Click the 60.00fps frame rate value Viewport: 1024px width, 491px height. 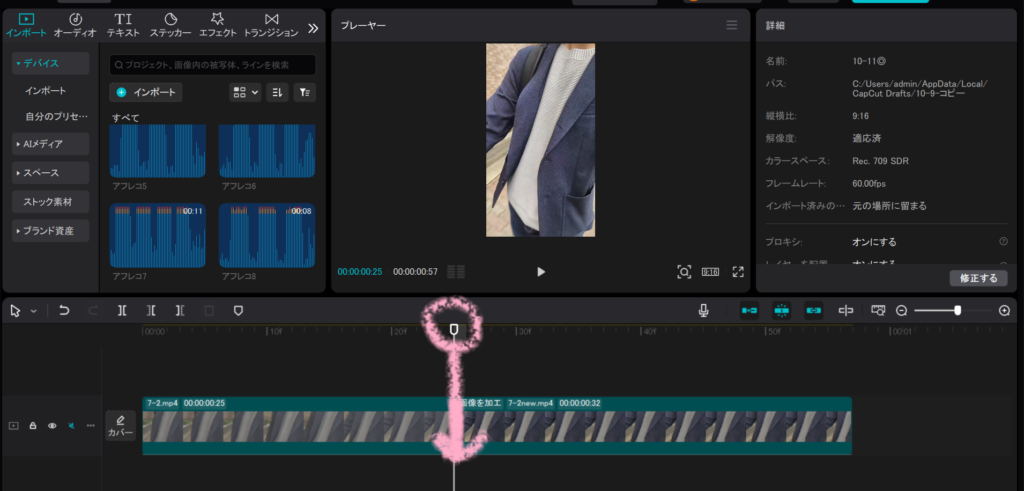(x=869, y=183)
